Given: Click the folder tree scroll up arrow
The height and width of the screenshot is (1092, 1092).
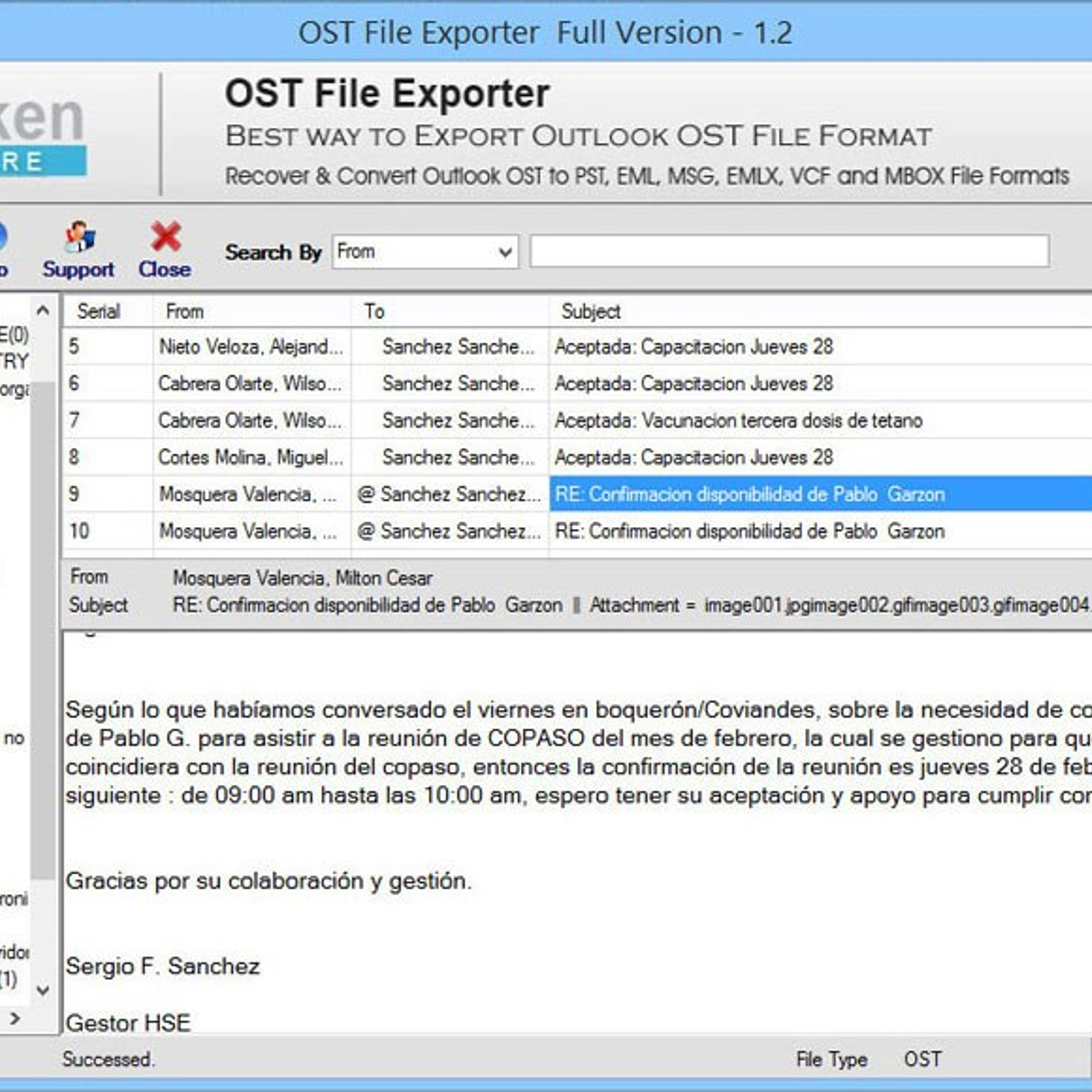Looking at the screenshot, I should (x=43, y=311).
